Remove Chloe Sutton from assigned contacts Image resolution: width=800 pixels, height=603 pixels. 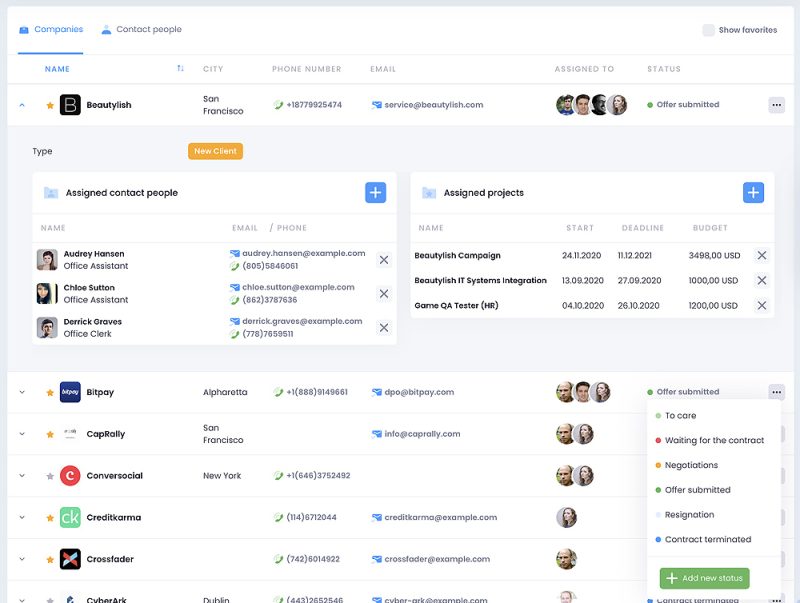point(384,294)
